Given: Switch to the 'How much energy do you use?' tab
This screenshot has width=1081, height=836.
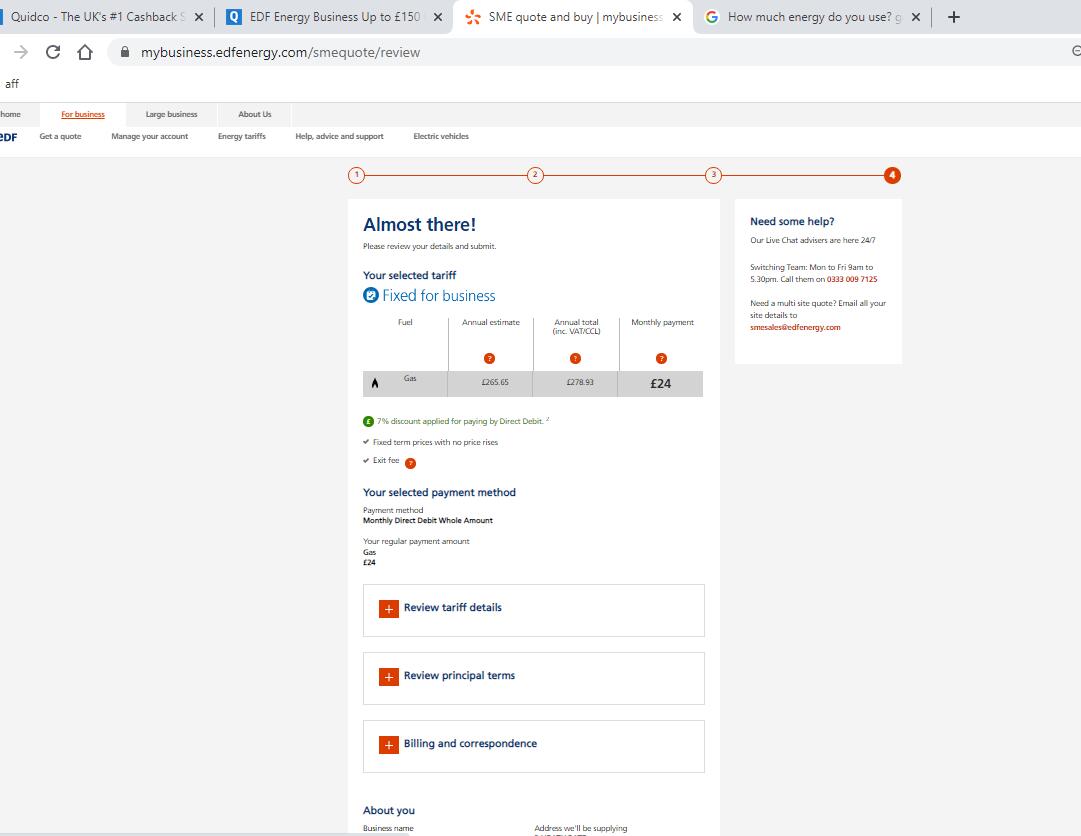Looking at the screenshot, I should pos(814,17).
